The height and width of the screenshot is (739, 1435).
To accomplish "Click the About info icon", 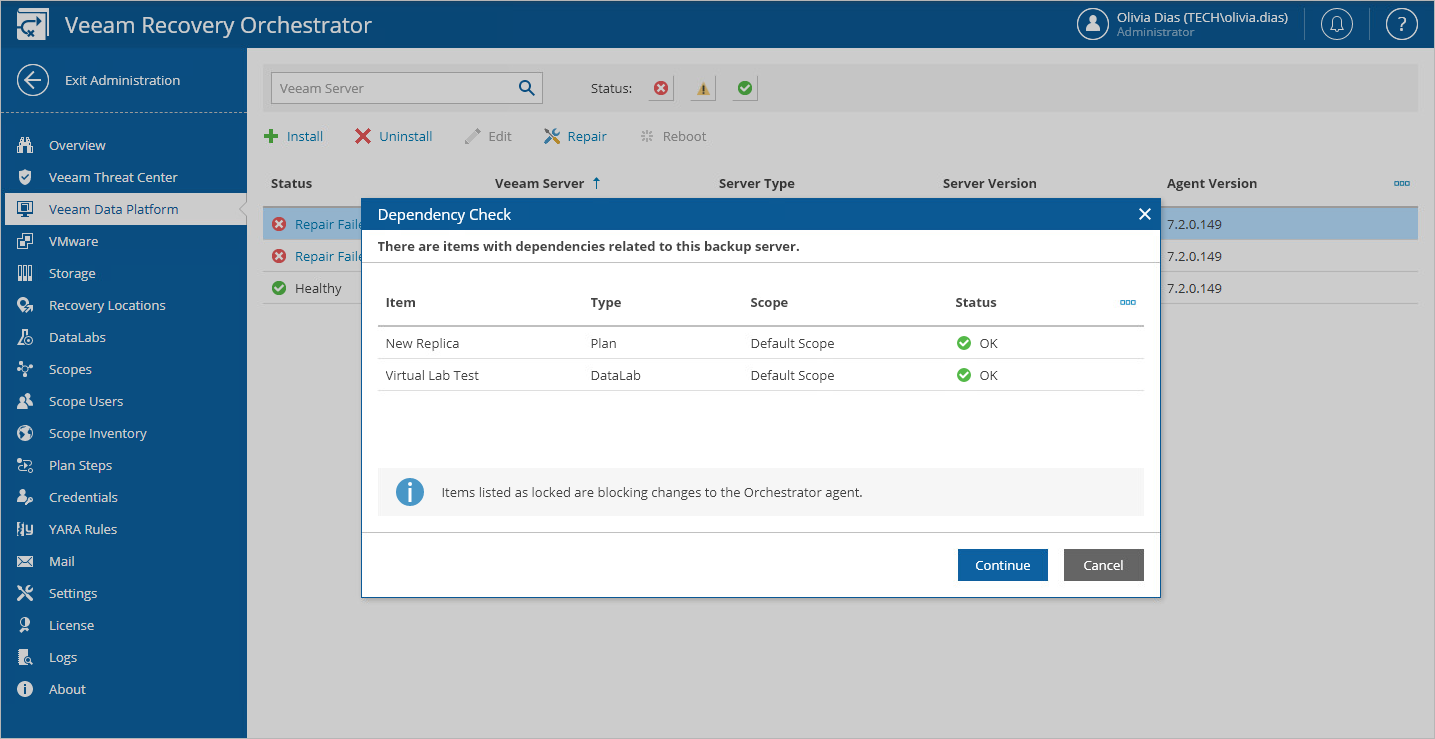I will pos(26,689).
